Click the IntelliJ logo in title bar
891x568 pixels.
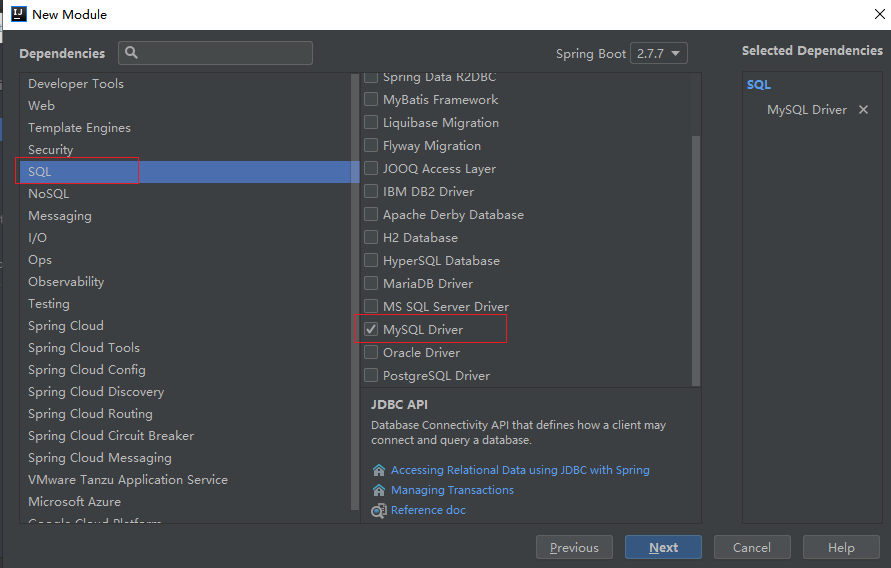coord(18,14)
